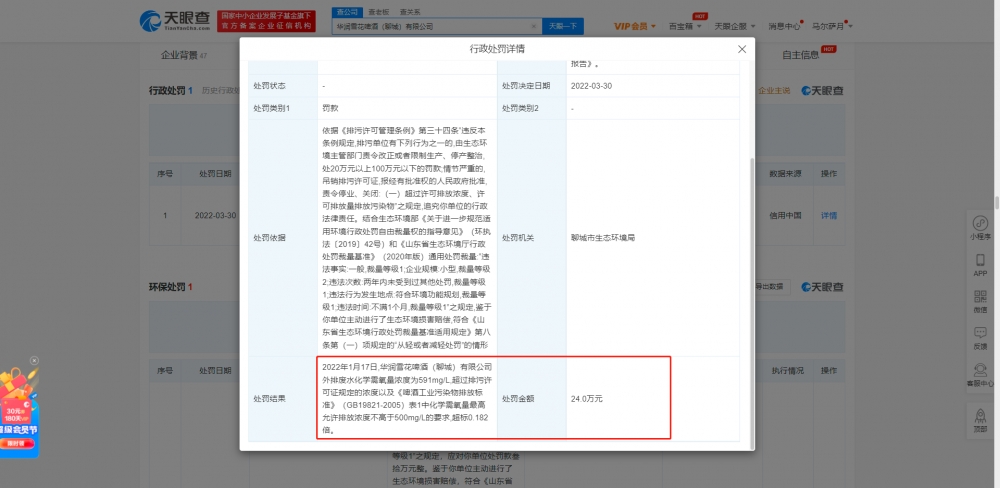This screenshot has height=488, width=1000.
Task: Open the 企业背景 tab
Action: [184, 55]
